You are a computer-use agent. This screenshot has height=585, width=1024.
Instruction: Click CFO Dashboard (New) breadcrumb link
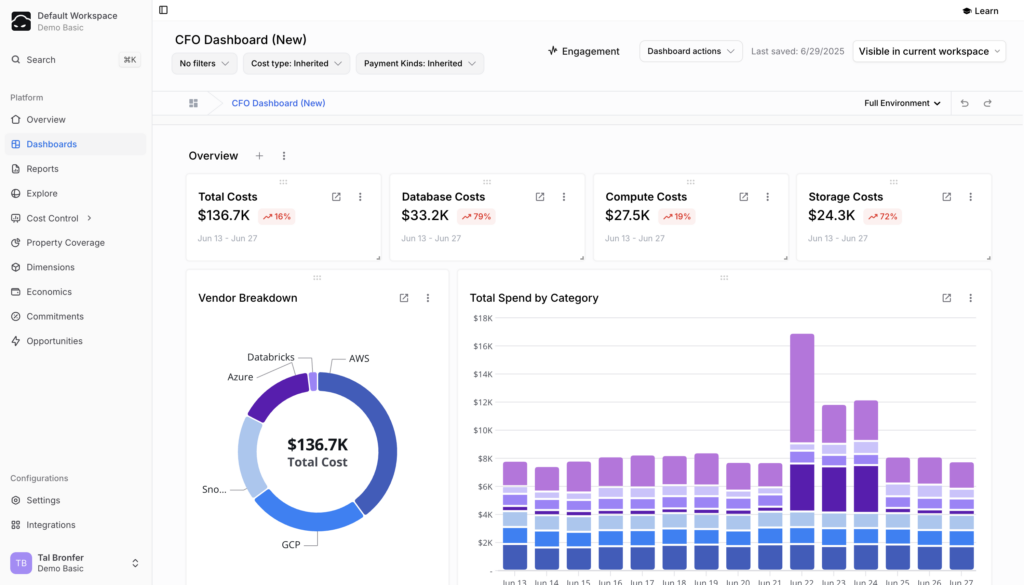278,103
